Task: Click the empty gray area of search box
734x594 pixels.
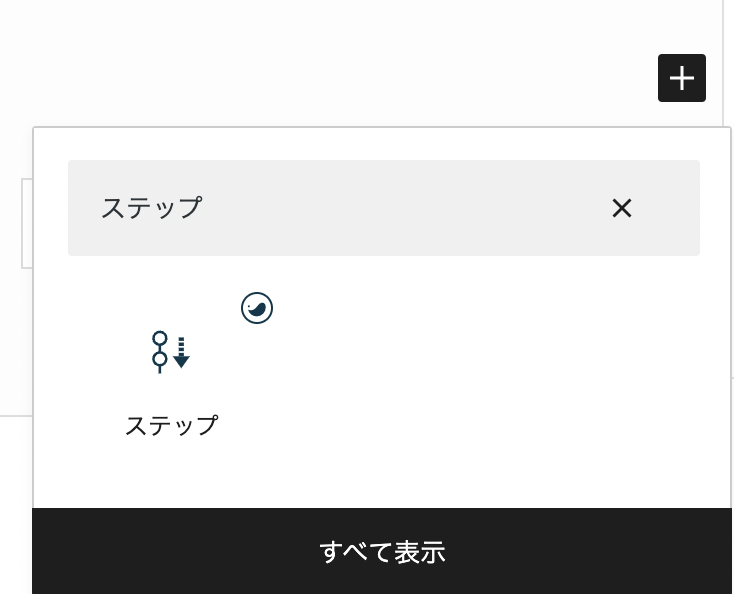Action: (403, 208)
